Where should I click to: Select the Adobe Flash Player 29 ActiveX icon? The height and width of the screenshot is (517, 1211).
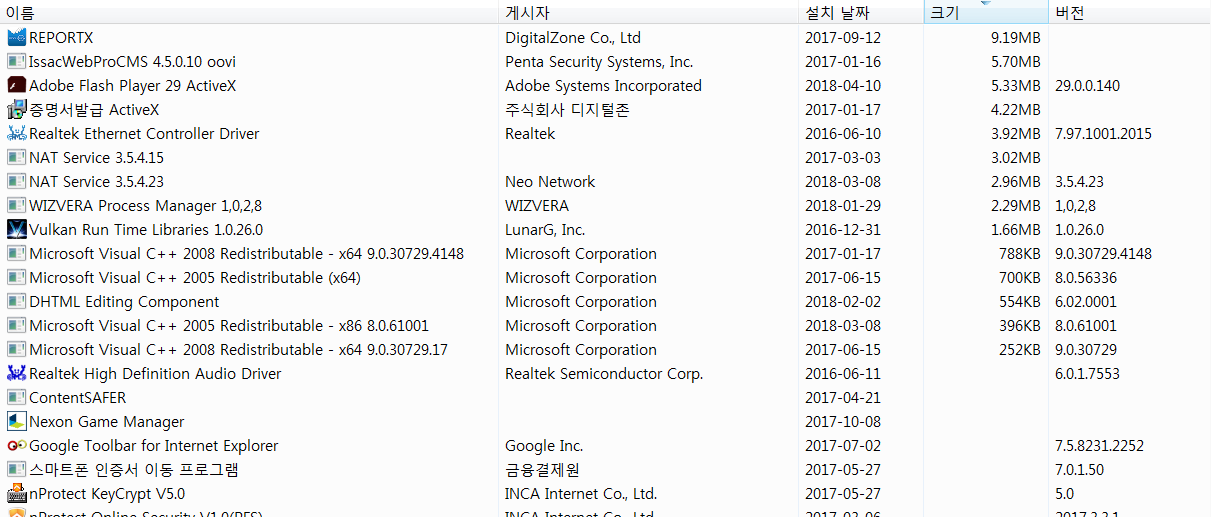tap(16, 86)
